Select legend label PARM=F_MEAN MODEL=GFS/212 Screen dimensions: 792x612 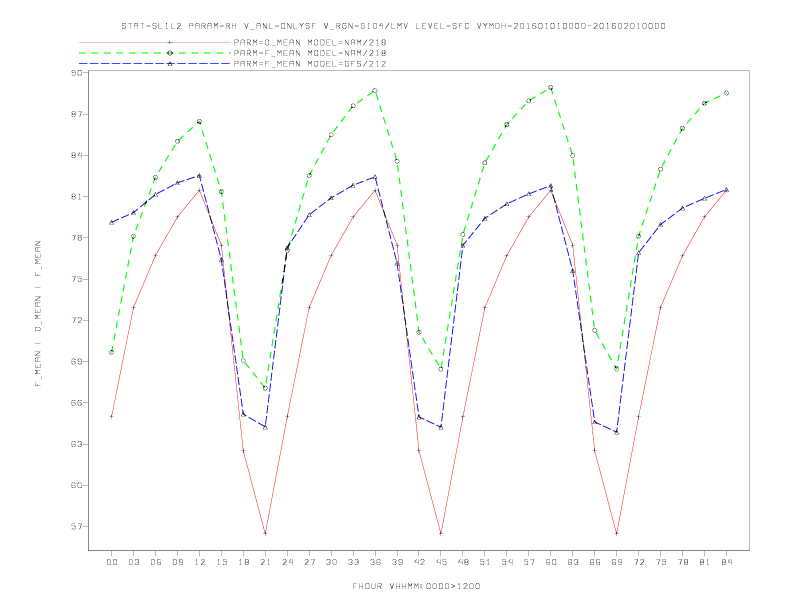pyautogui.click(x=310, y=64)
